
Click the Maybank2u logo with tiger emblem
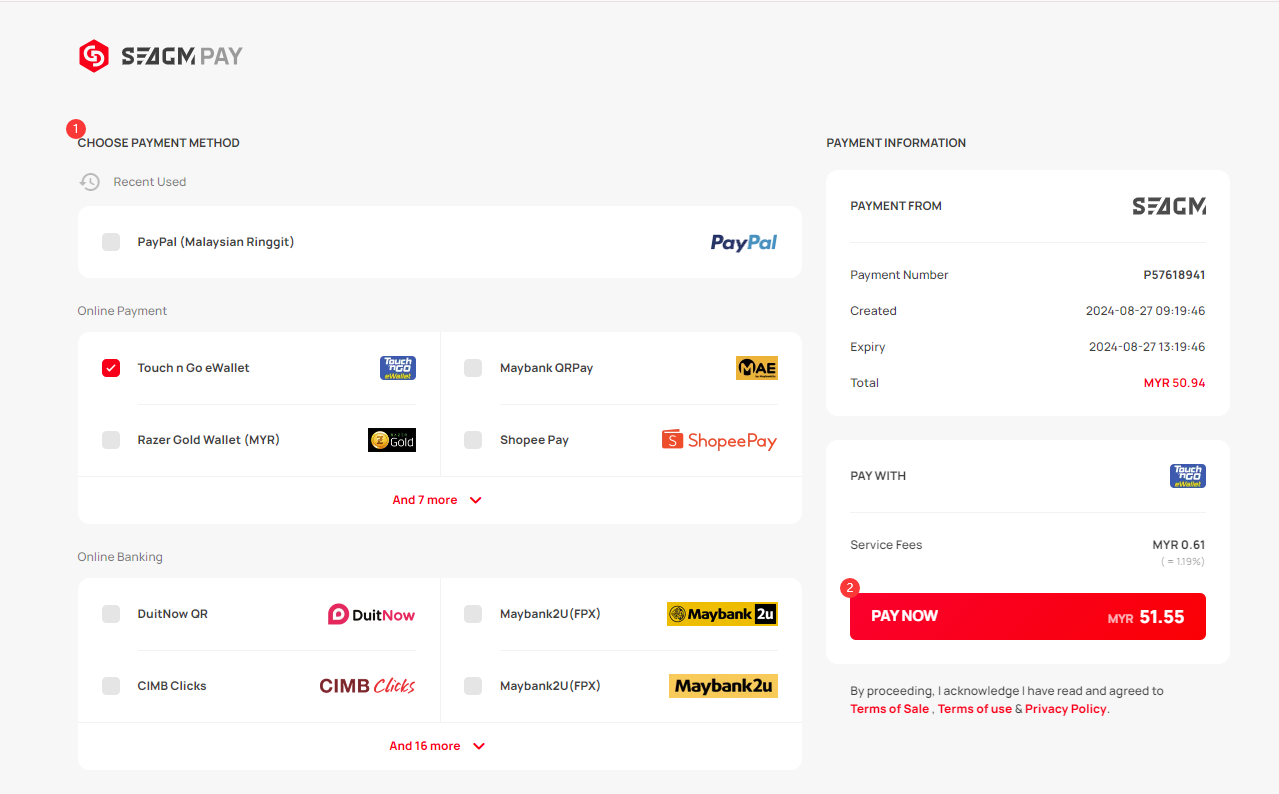pos(722,614)
